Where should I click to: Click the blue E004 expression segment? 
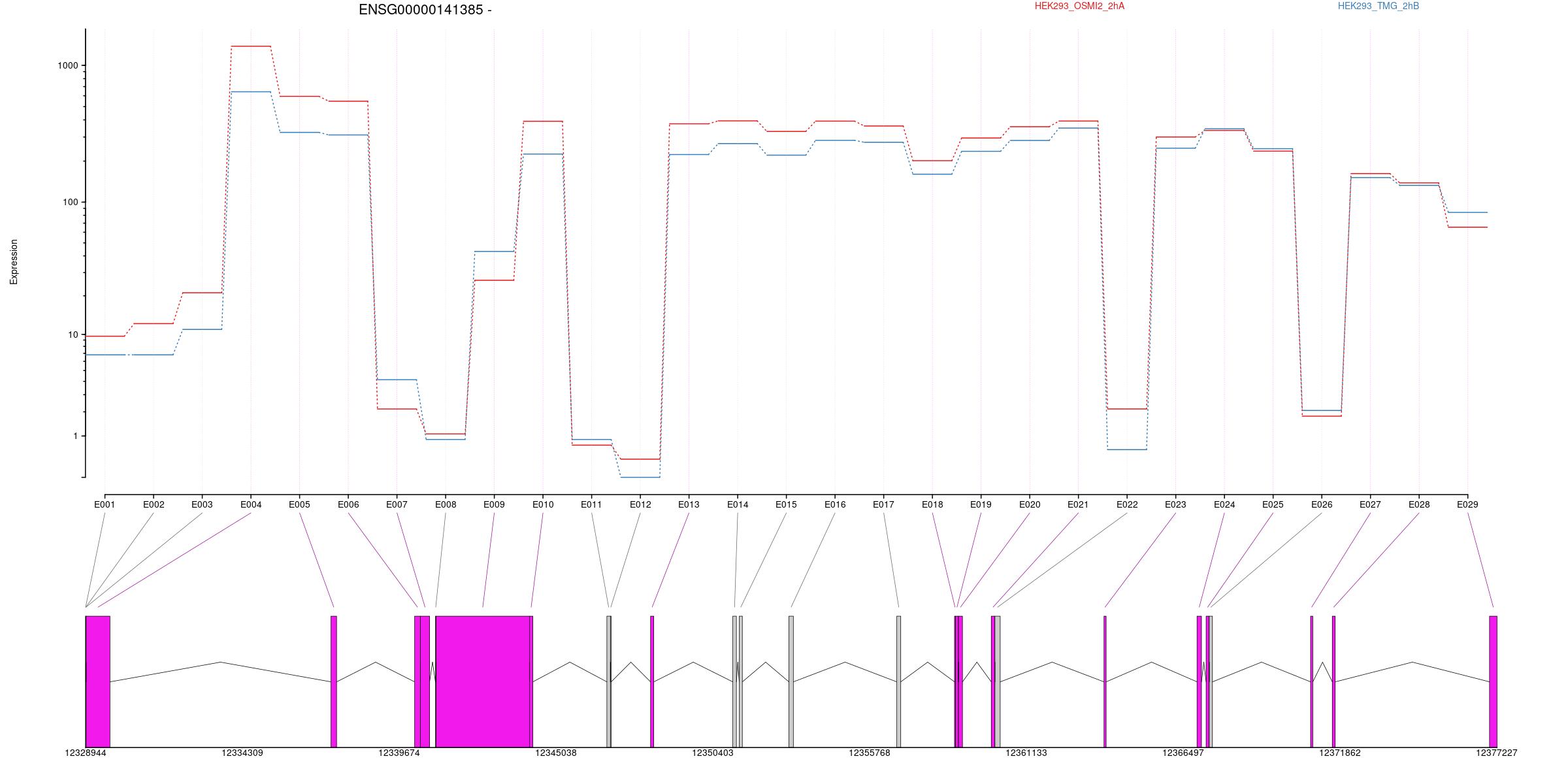coord(251,92)
